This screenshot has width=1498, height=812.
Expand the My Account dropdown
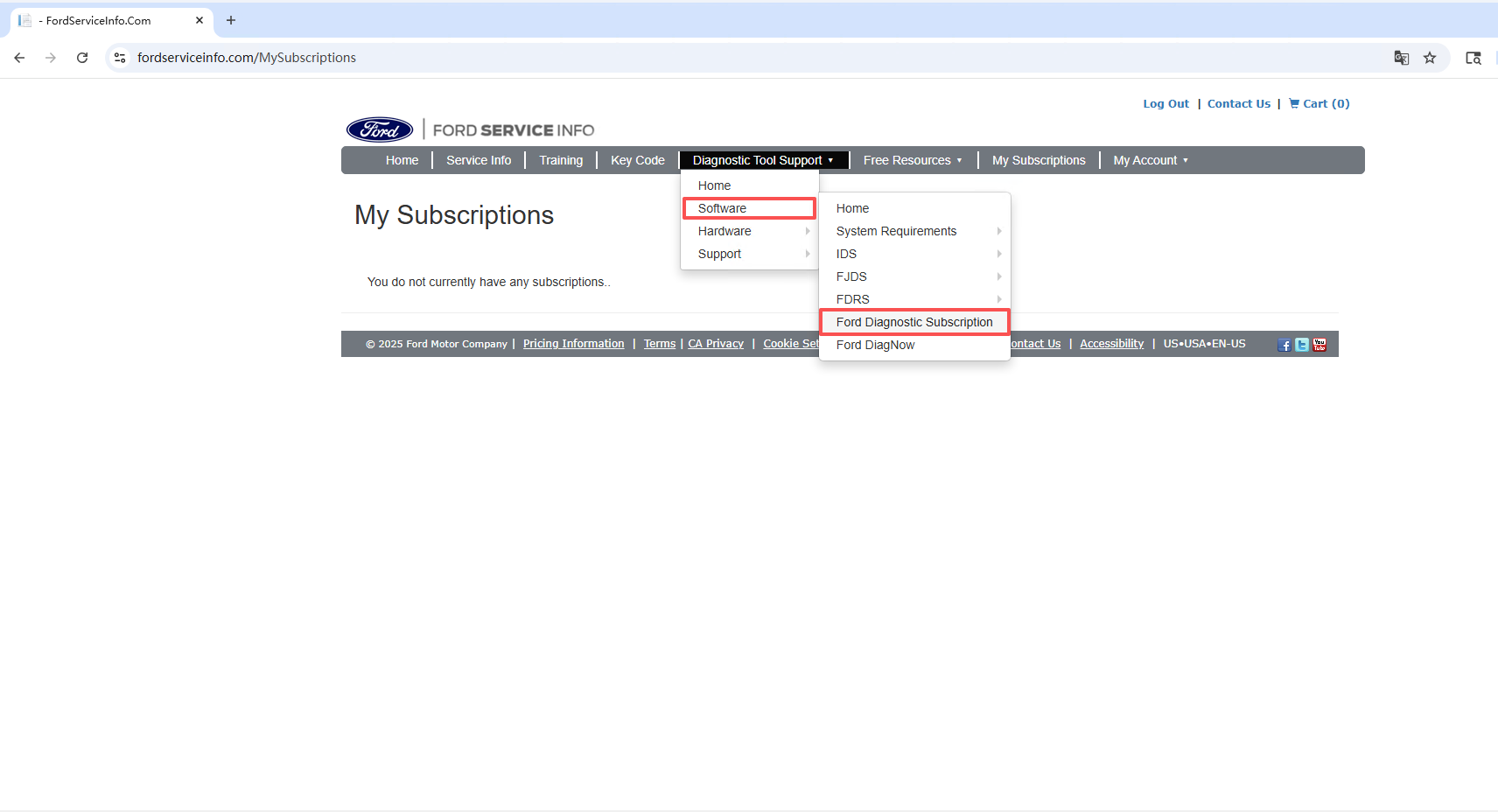click(1150, 160)
